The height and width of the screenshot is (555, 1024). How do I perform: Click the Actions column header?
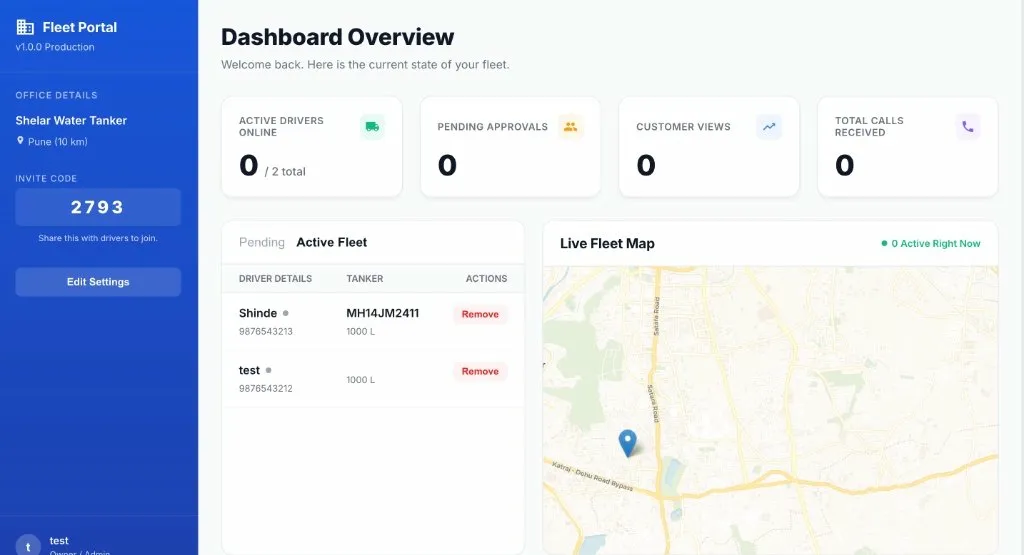pyautogui.click(x=486, y=278)
